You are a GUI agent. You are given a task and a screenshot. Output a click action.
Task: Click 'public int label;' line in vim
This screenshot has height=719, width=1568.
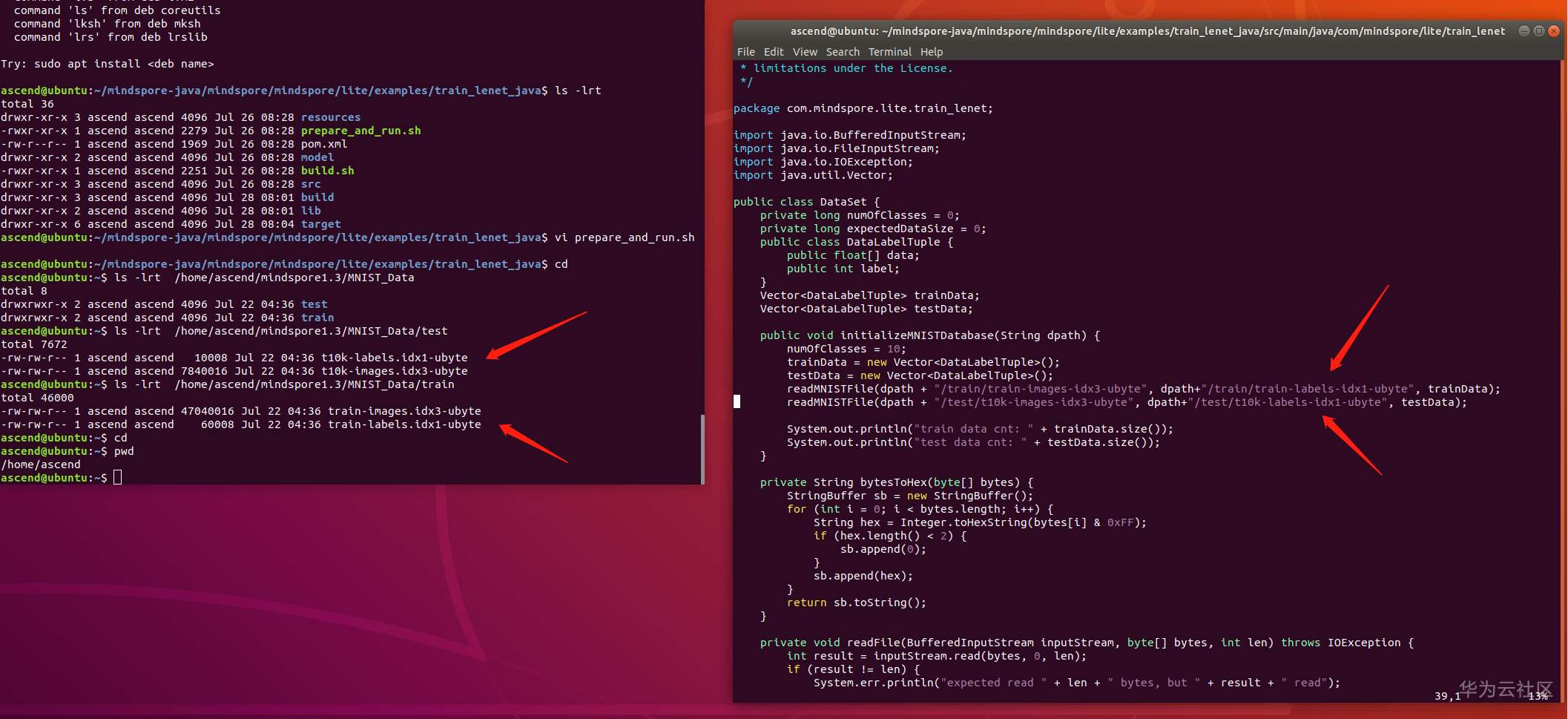click(843, 269)
